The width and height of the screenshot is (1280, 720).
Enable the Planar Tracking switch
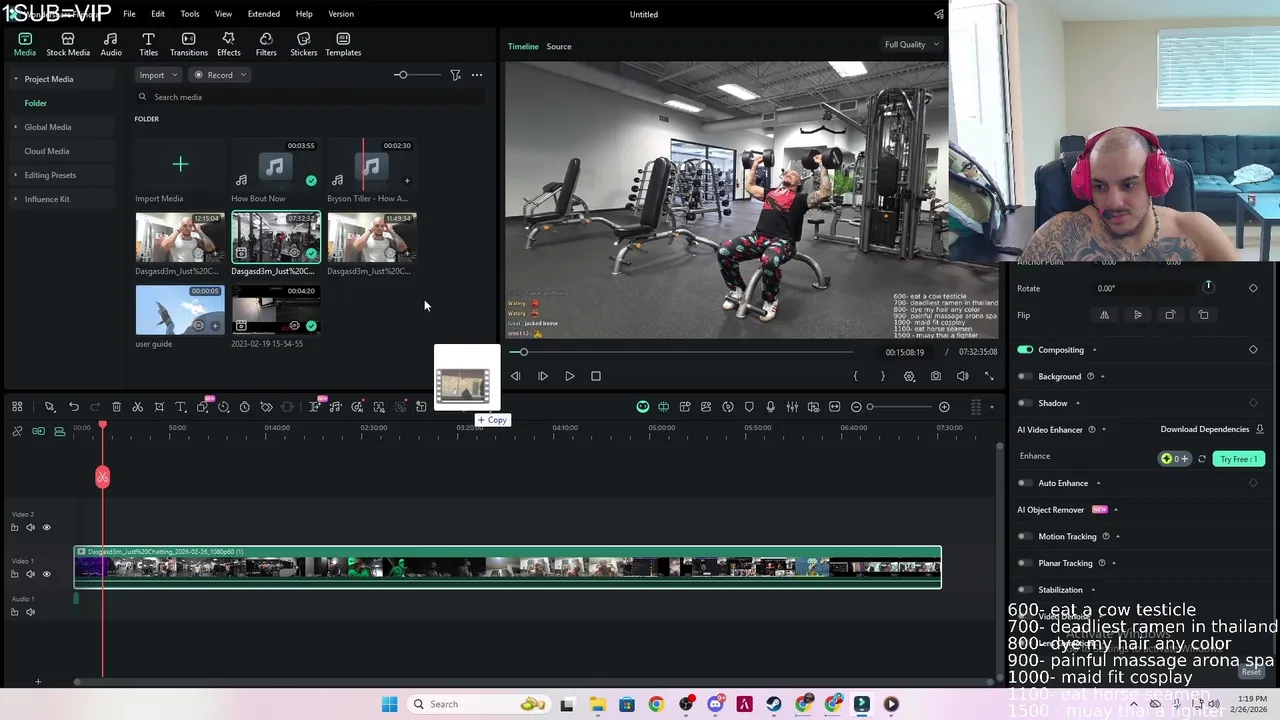point(1025,563)
